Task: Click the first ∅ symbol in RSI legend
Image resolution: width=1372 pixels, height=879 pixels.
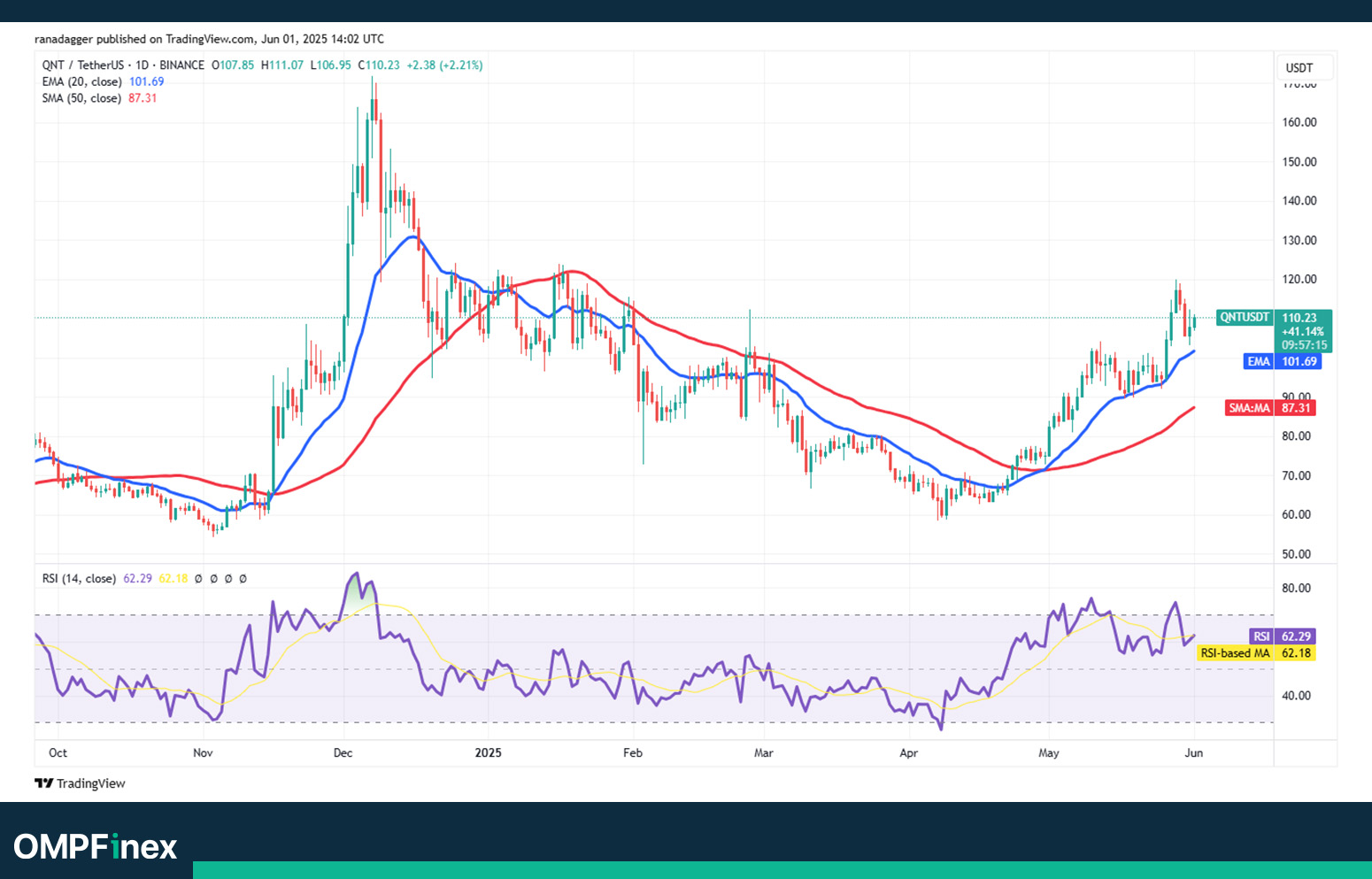Action: [198, 579]
